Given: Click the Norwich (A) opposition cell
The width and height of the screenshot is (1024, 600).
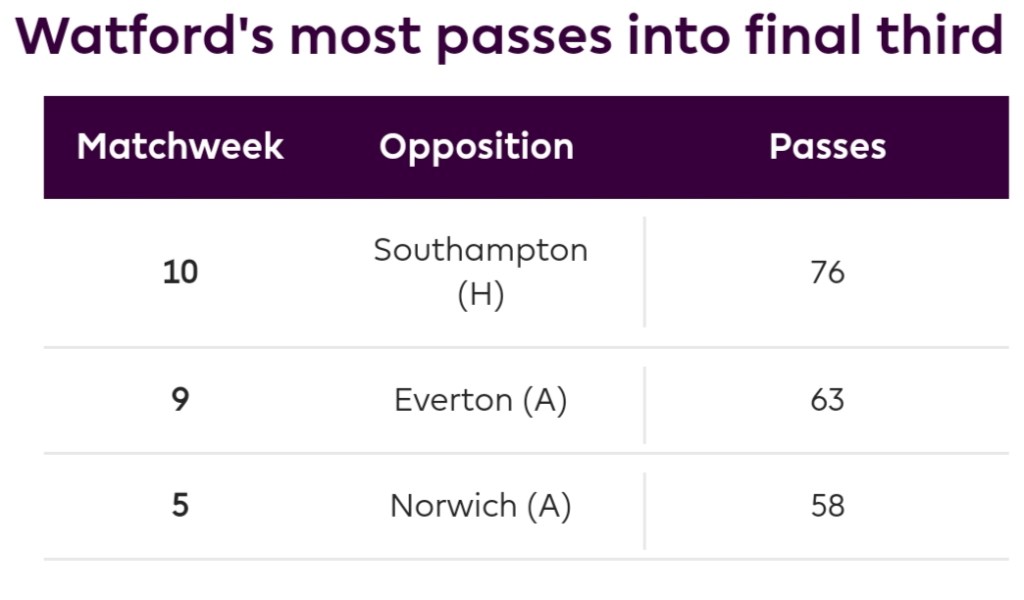Looking at the screenshot, I should tap(480, 505).
